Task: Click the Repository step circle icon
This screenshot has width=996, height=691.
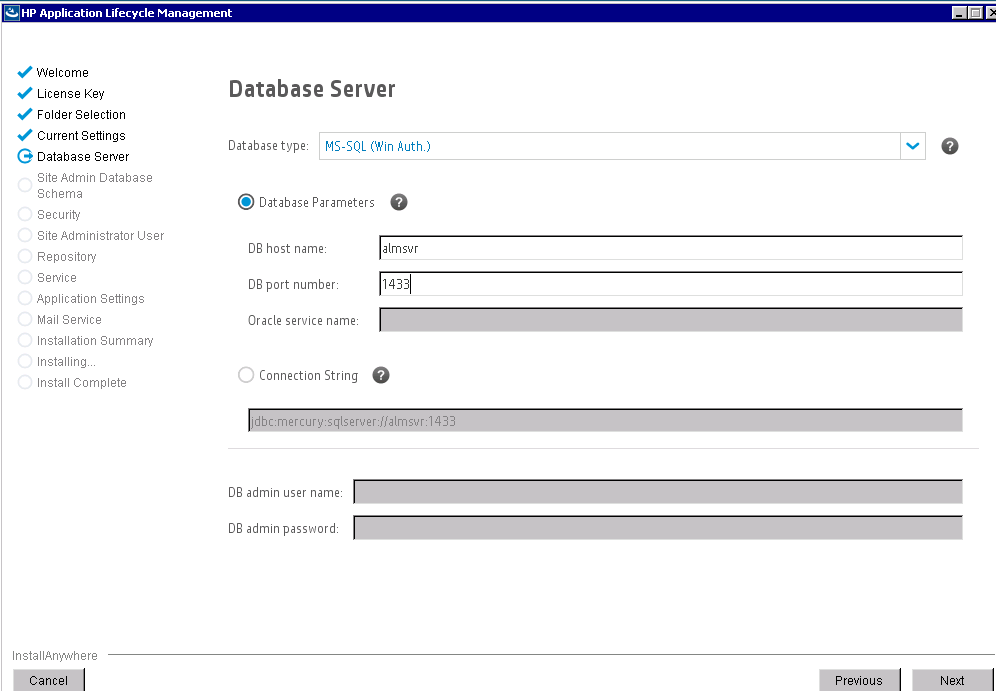Action: [25, 256]
